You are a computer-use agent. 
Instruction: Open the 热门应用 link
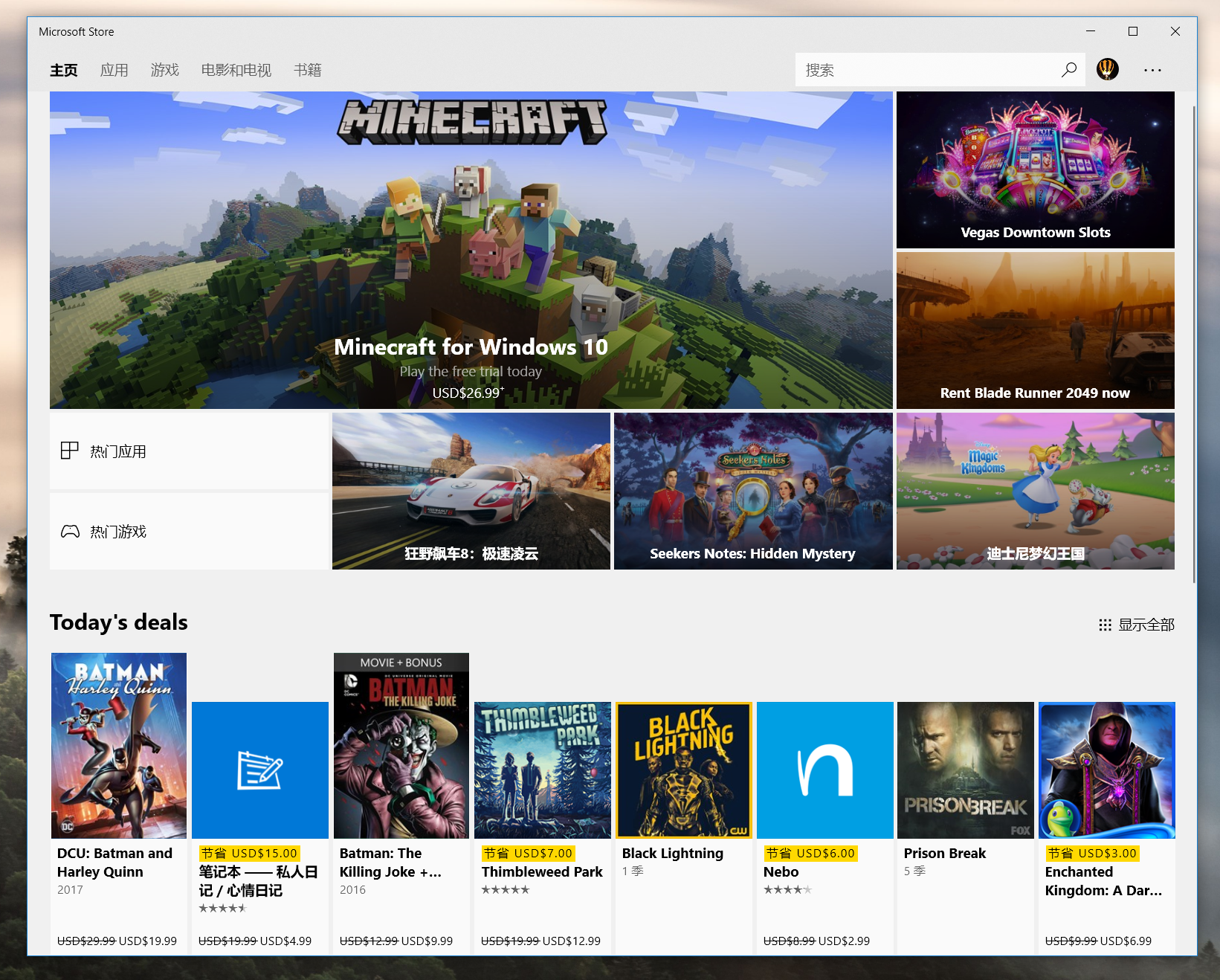189,451
